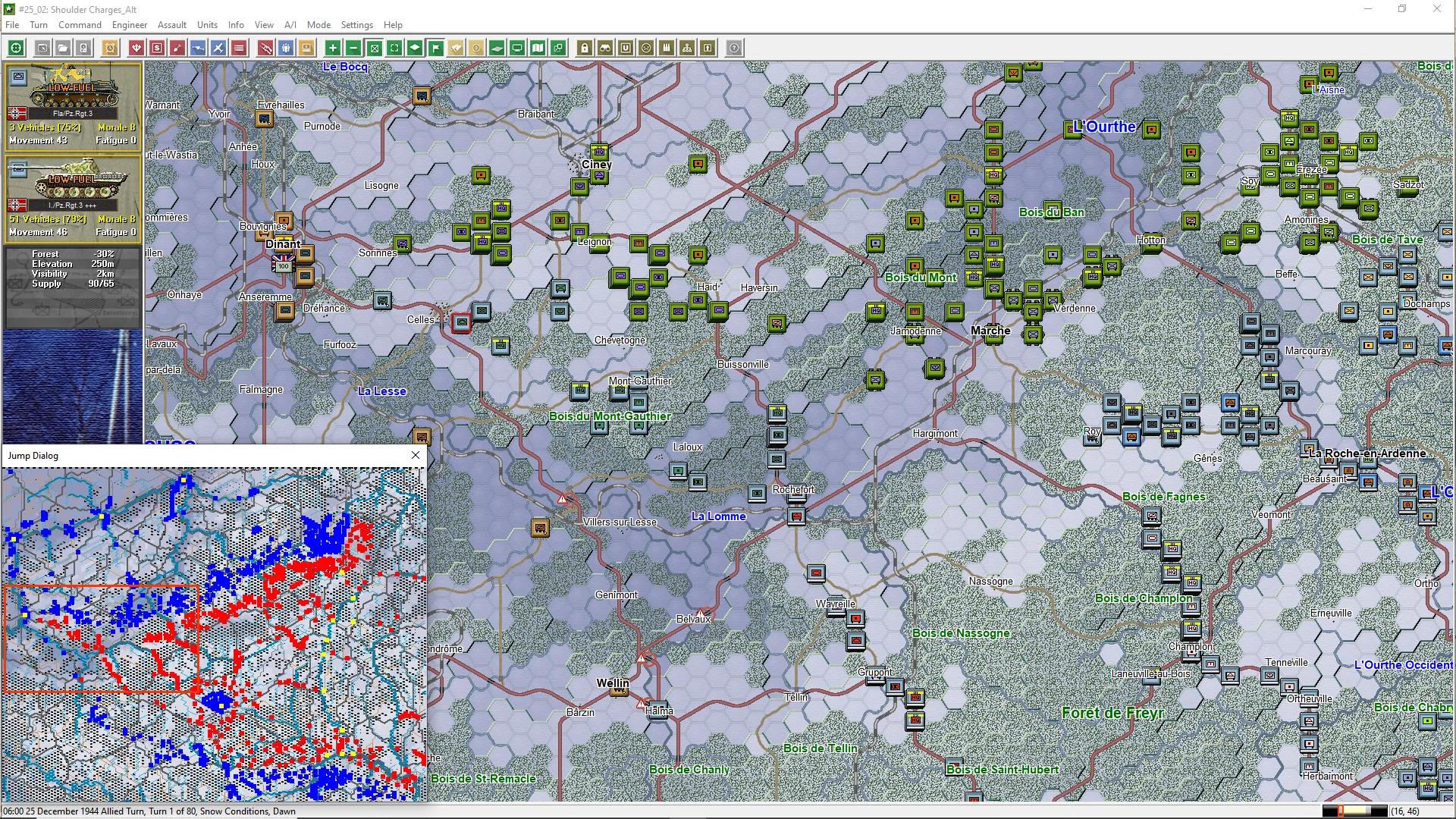This screenshot has width=1456, height=819.
Task: Click the green zoom out minus icon
Action: (x=353, y=48)
